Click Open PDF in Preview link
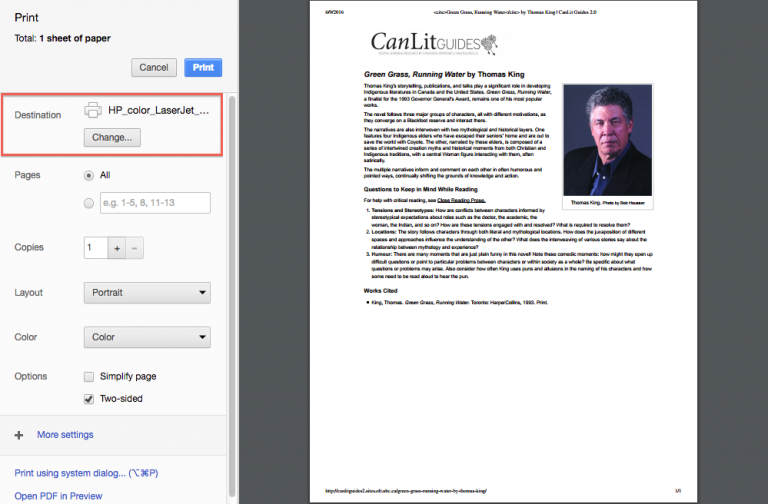The width and height of the screenshot is (768, 504). [x=58, y=496]
